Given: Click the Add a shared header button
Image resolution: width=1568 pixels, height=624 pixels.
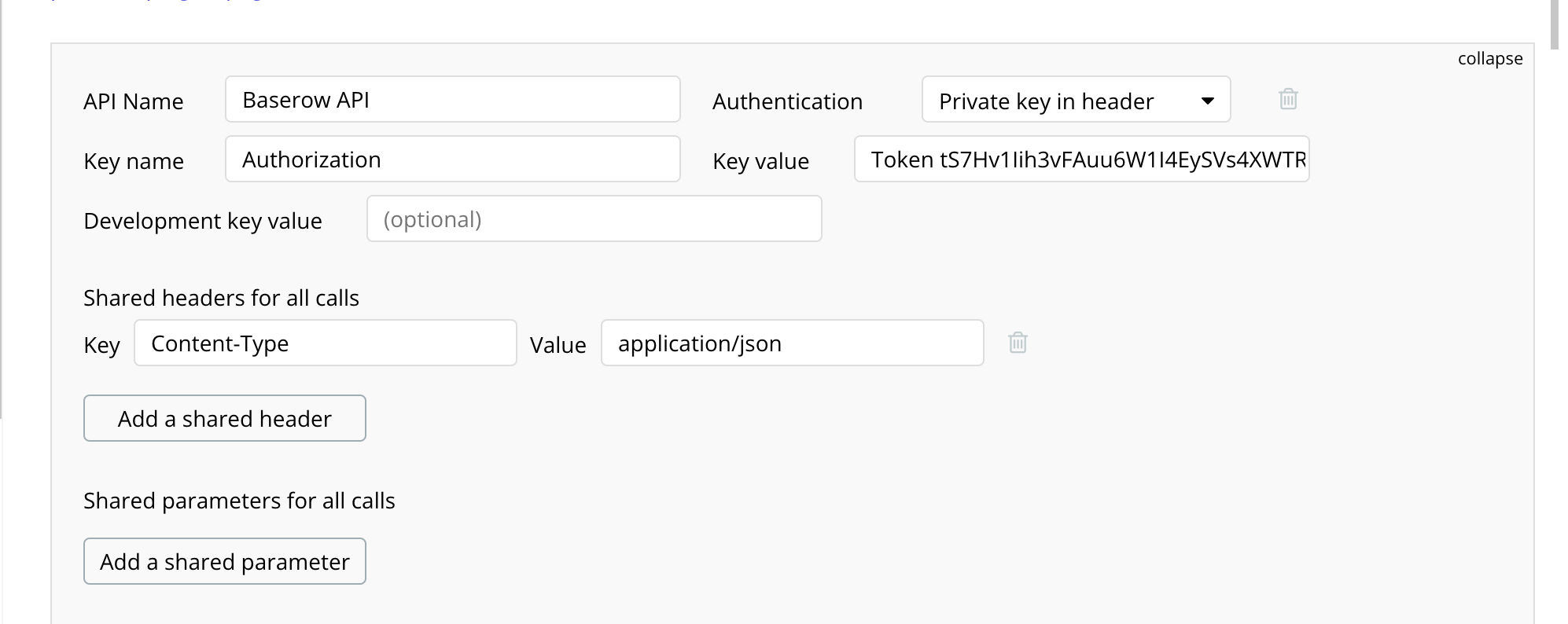Looking at the screenshot, I should [224, 418].
